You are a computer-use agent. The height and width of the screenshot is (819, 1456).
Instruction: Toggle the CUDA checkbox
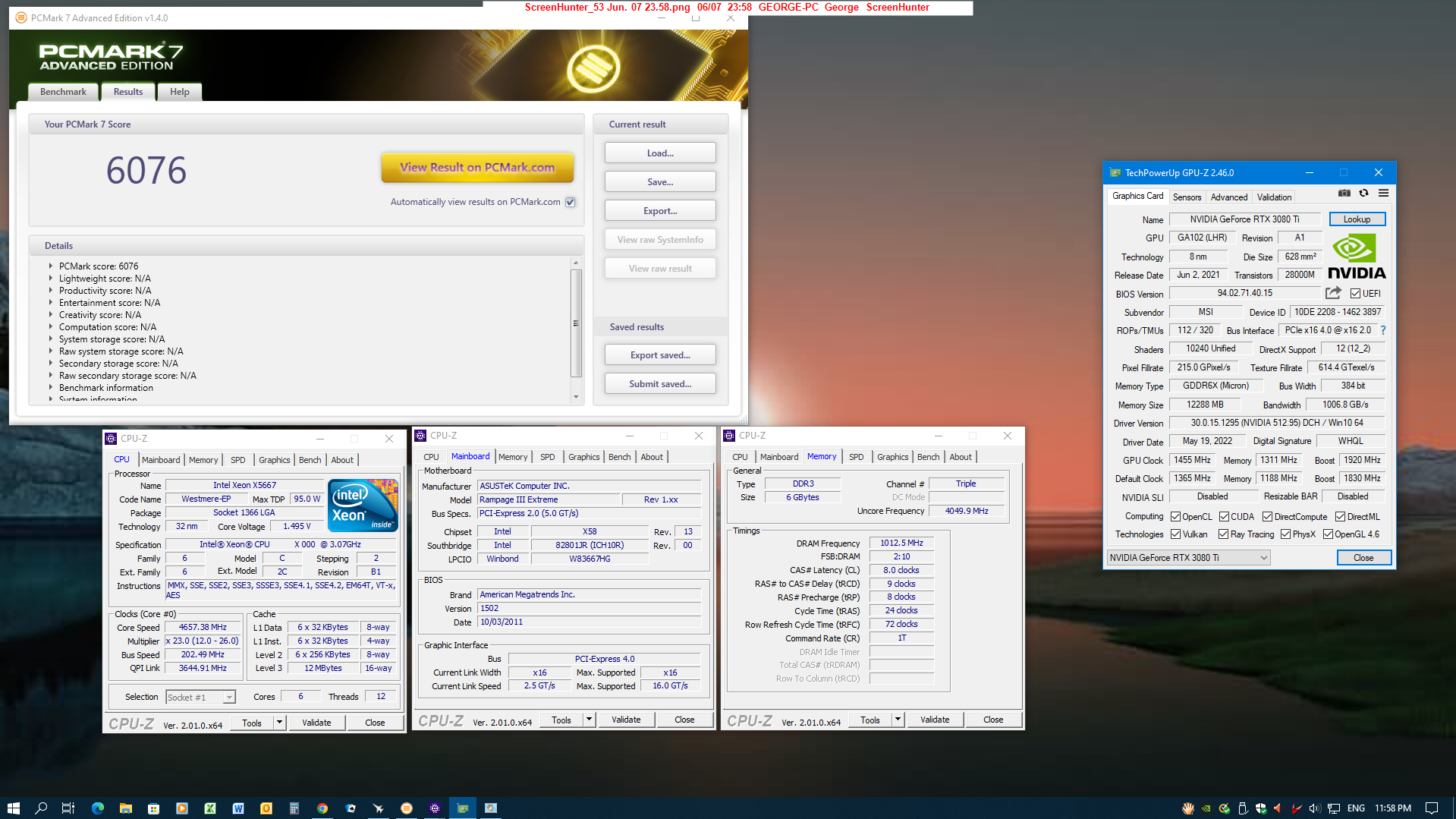[x=1224, y=517]
